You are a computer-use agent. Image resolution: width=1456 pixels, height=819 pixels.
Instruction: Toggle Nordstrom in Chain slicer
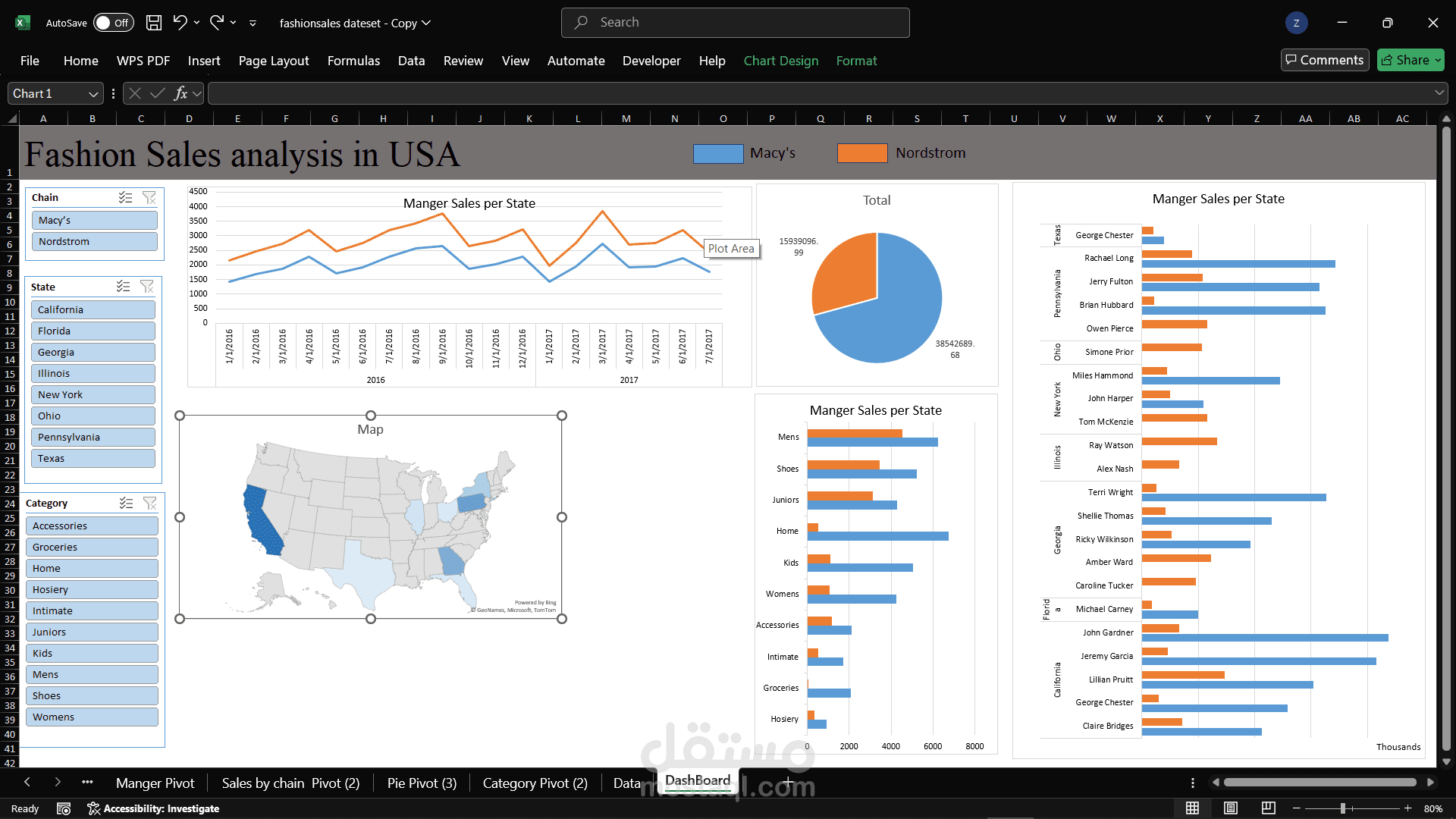coord(95,241)
